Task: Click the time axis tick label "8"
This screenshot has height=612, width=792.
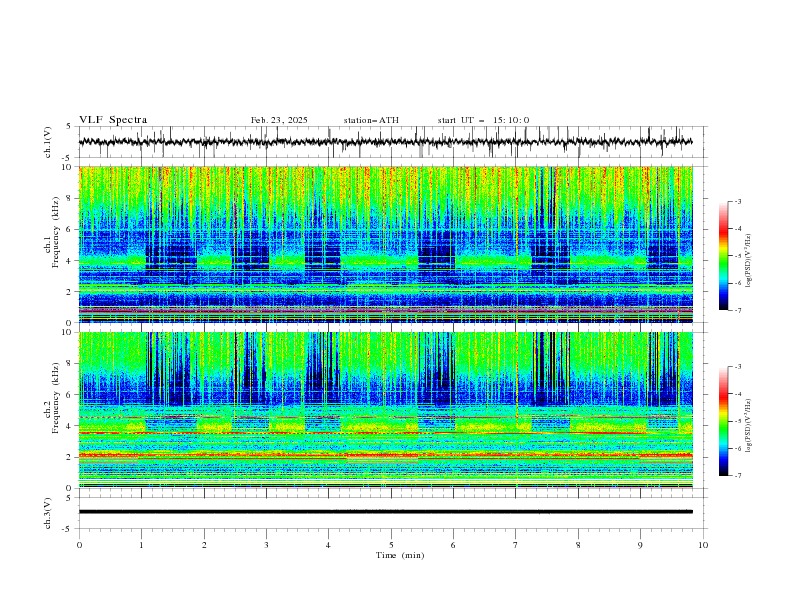Action: (578, 545)
